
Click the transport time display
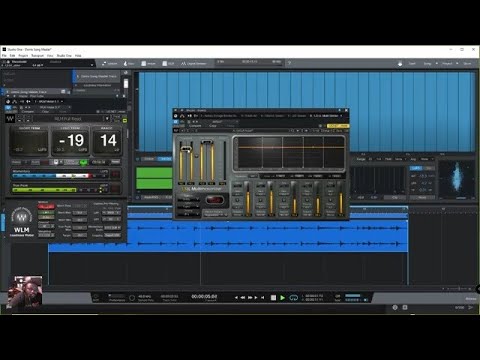pos(204,296)
